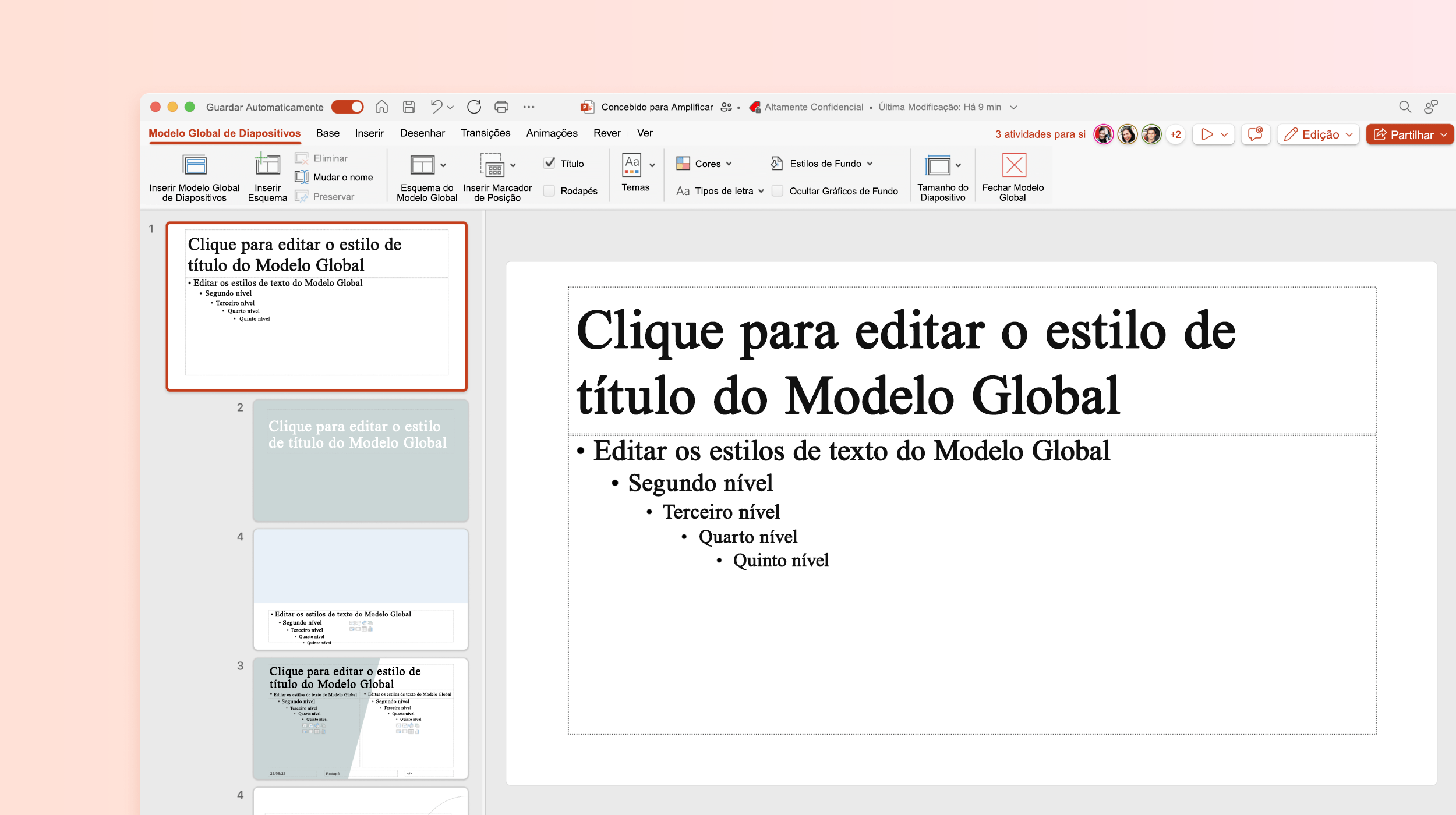Image resolution: width=1456 pixels, height=815 pixels.
Task: Click the Segundo nível text on slide
Action: [700, 483]
